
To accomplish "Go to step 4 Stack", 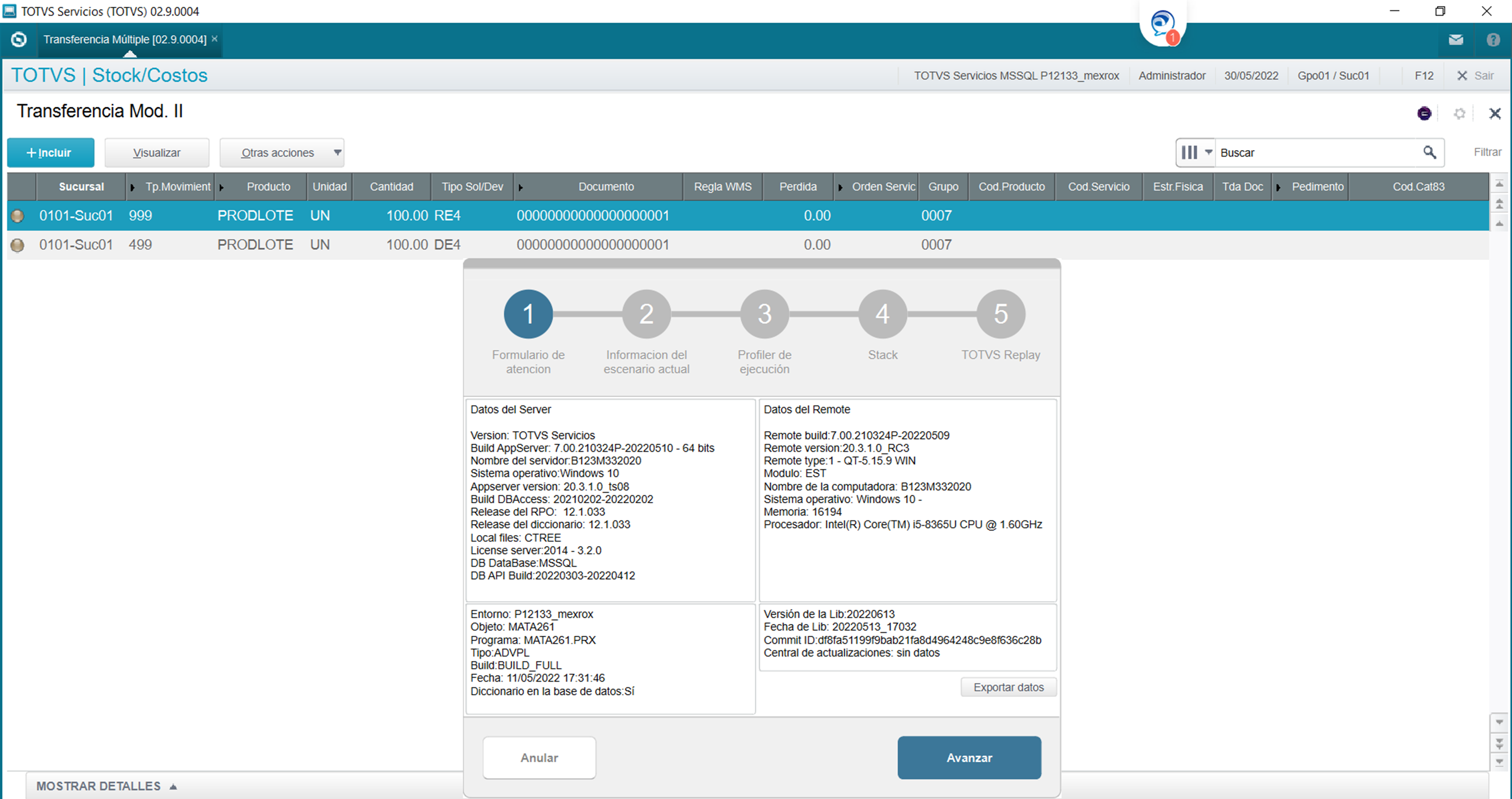I will pos(882,314).
